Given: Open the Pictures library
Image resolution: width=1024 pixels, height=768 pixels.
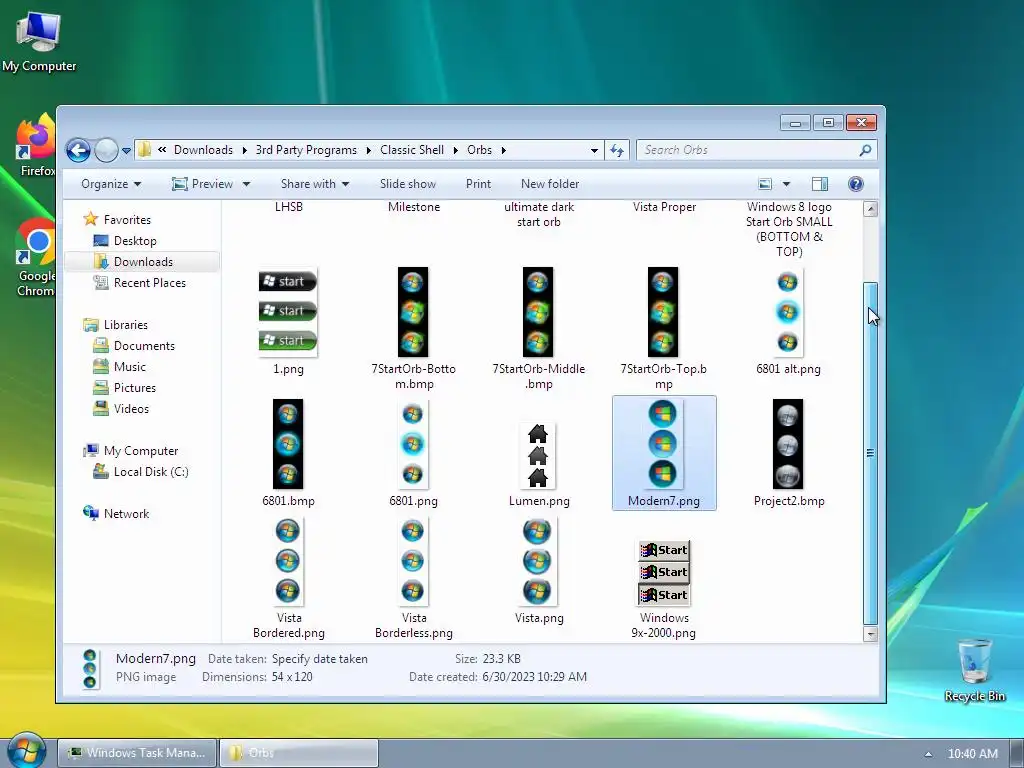Looking at the screenshot, I should 135,387.
